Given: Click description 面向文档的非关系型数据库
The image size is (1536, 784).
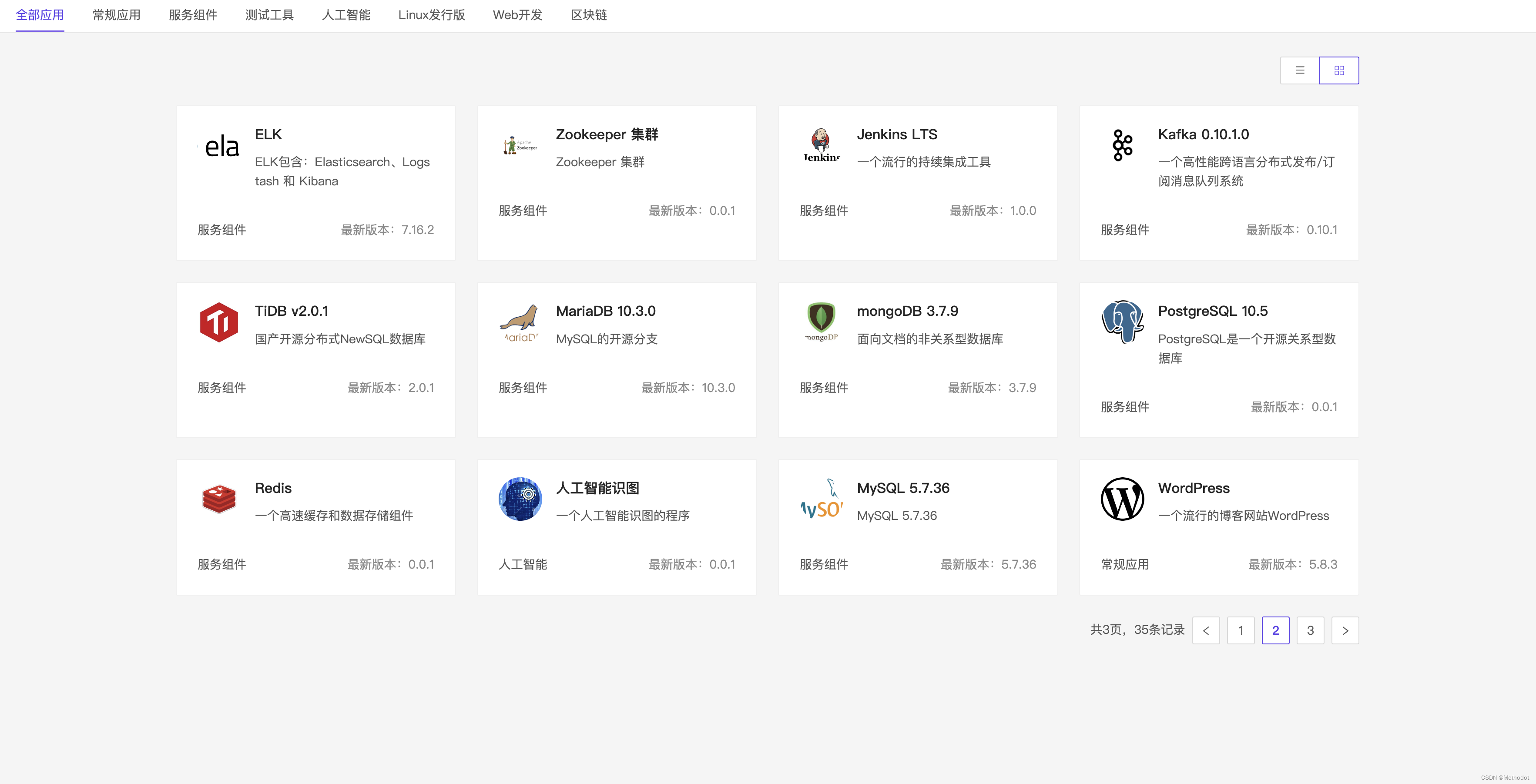Looking at the screenshot, I should (x=929, y=338).
